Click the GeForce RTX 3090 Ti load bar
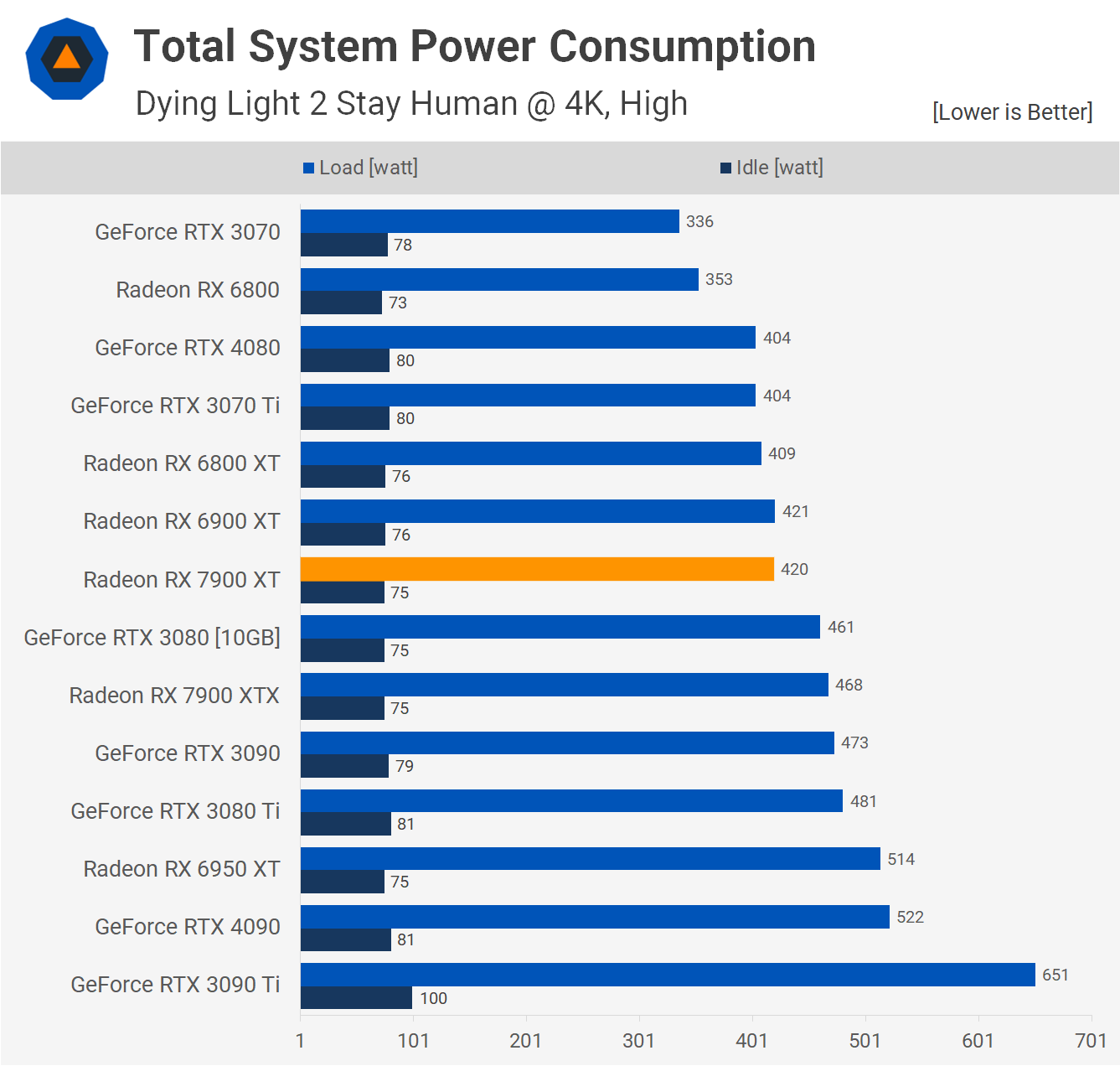Image resolution: width=1120 pixels, height=1066 pixels. point(668,975)
